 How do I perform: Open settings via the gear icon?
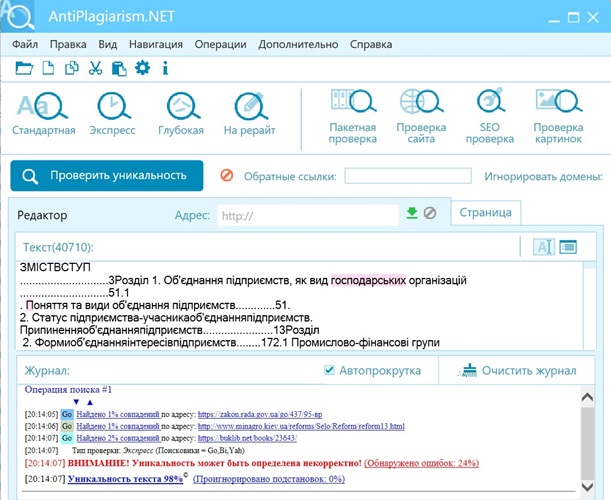(142, 68)
